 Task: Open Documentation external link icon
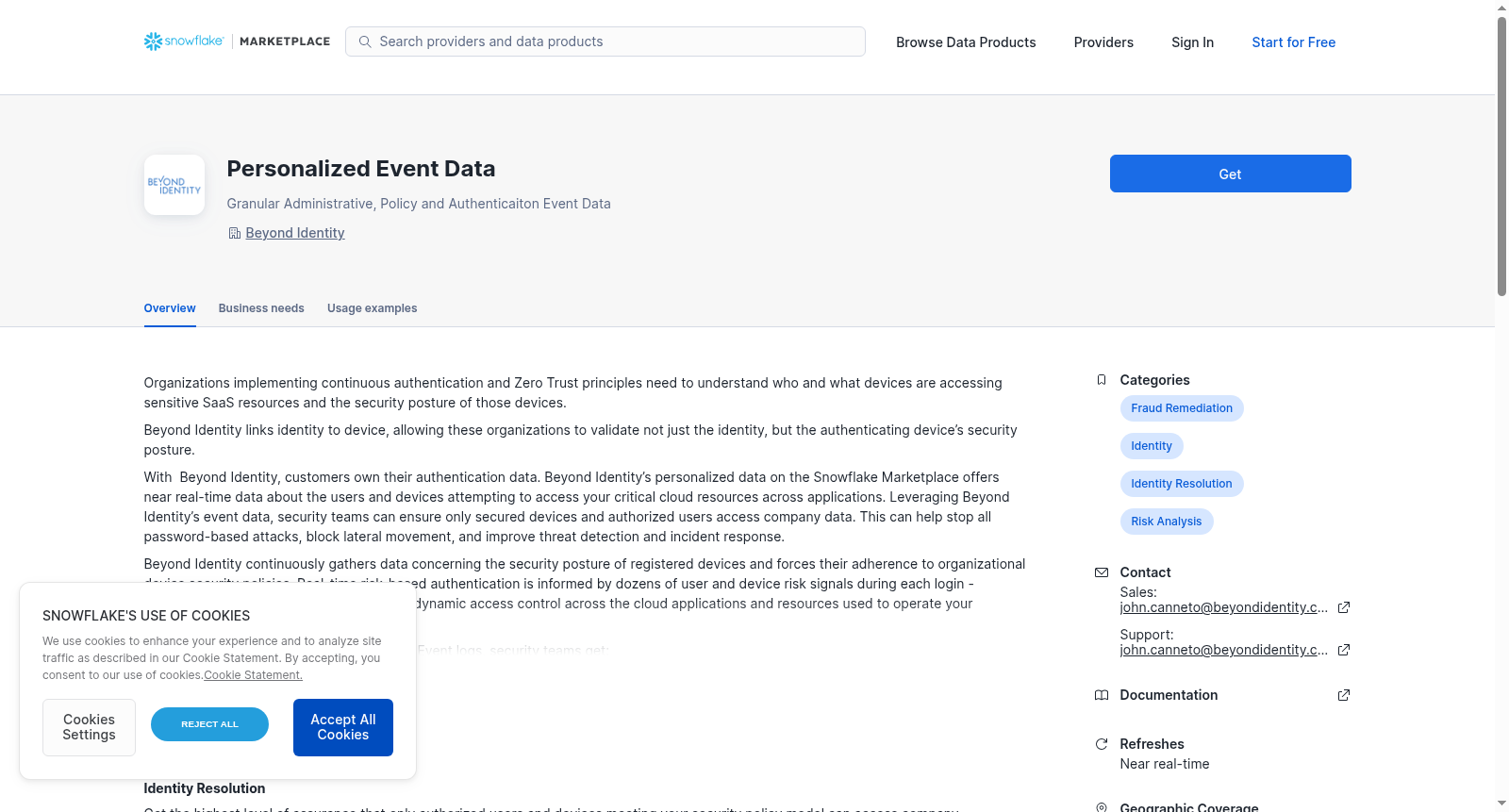coord(1344,695)
